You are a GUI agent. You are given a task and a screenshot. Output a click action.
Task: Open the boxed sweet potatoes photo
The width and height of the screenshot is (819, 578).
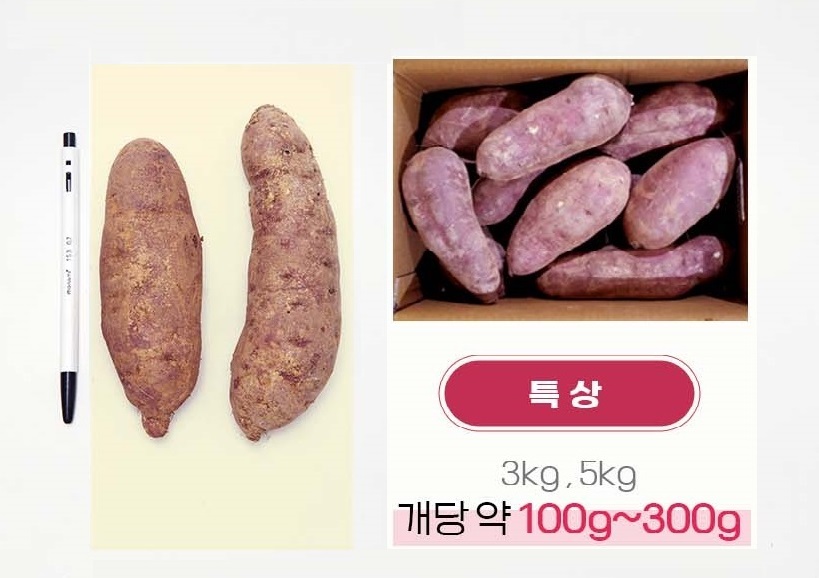[x=570, y=190]
